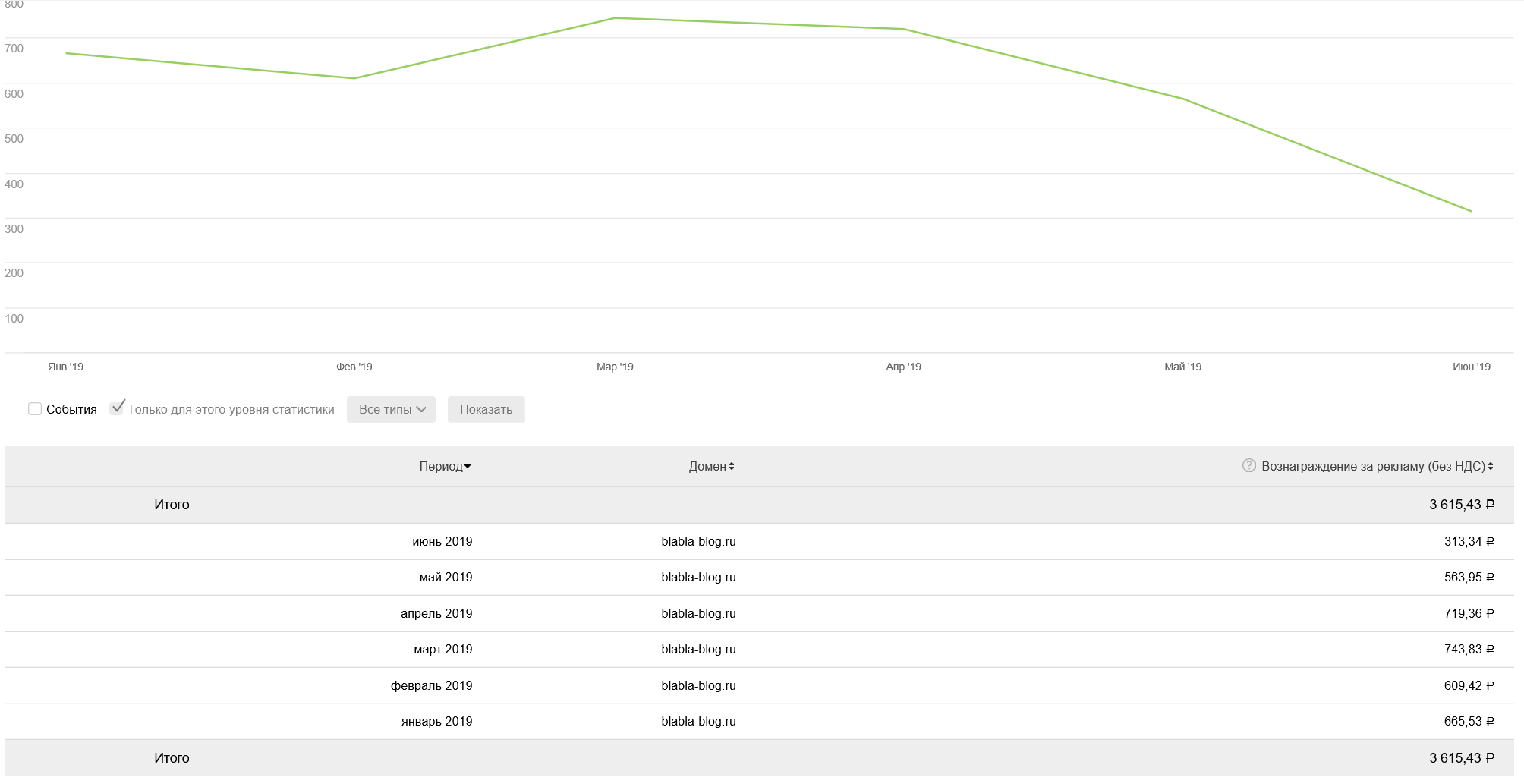Click the Показать button

click(486, 410)
